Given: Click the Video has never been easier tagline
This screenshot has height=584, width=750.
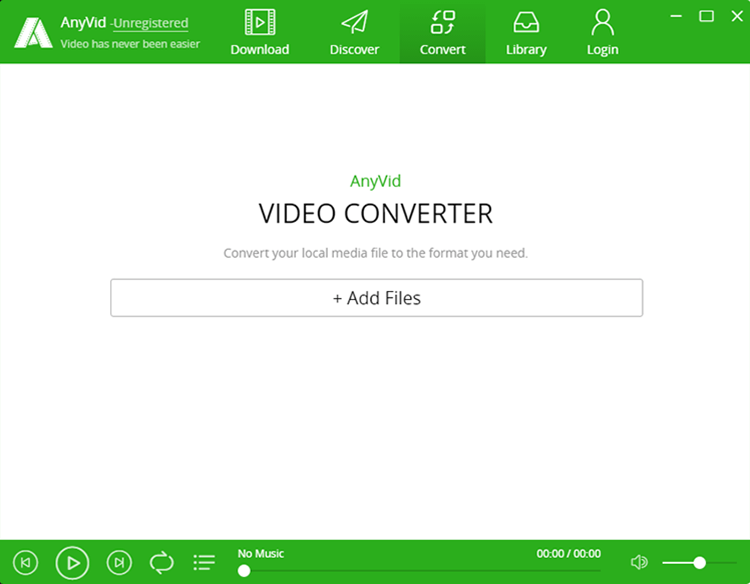Looking at the screenshot, I should pyautogui.click(x=130, y=44).
